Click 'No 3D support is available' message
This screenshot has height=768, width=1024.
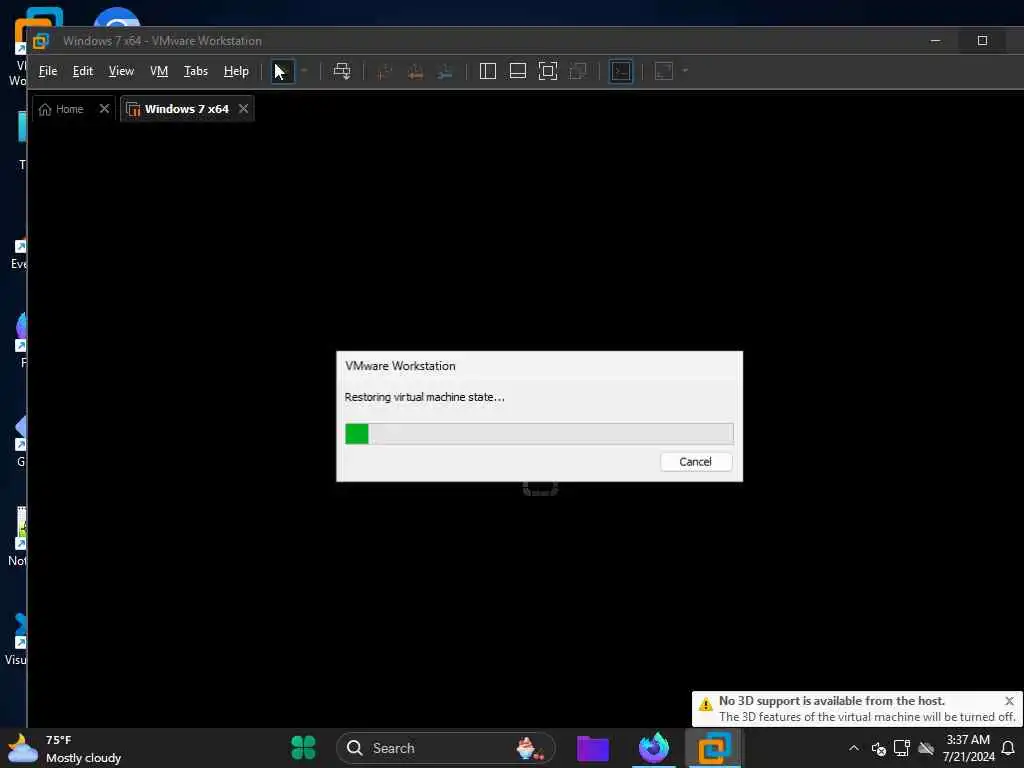tap(832, 701)
